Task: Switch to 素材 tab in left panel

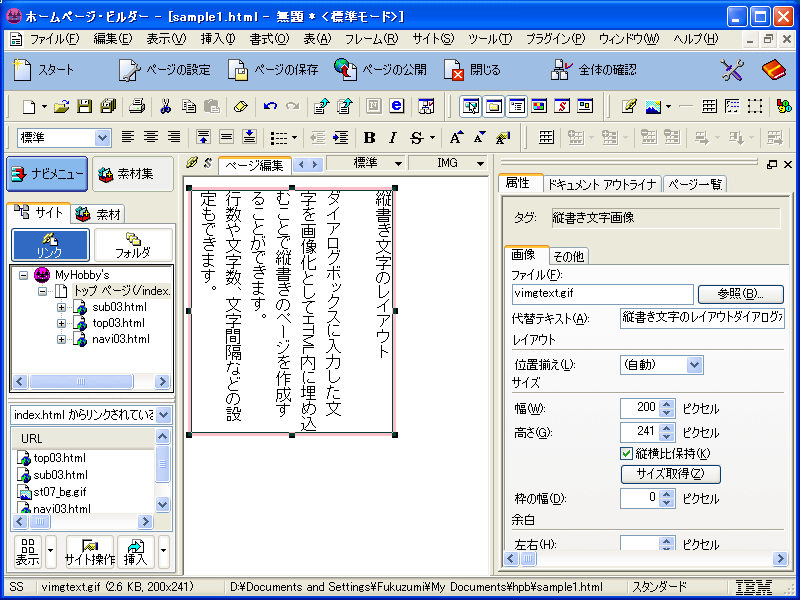Action: (x=97, y=214)
